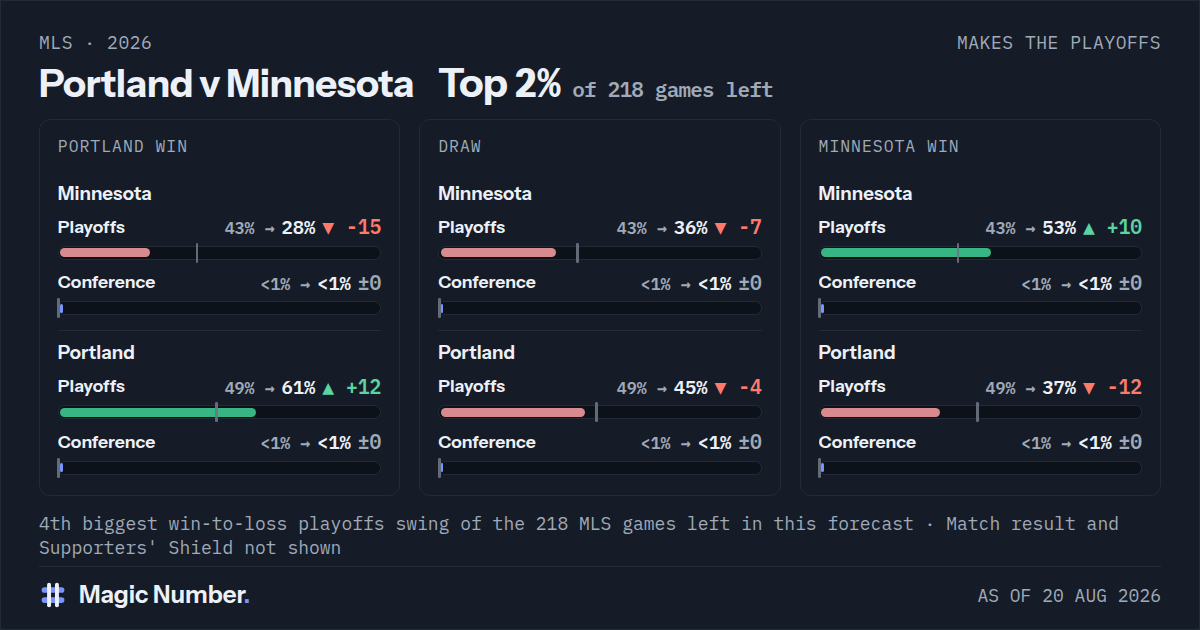Click the Magic Number hashtag logo icon
The height and width of the screenshot is (630, 1200).
(53, 595)
